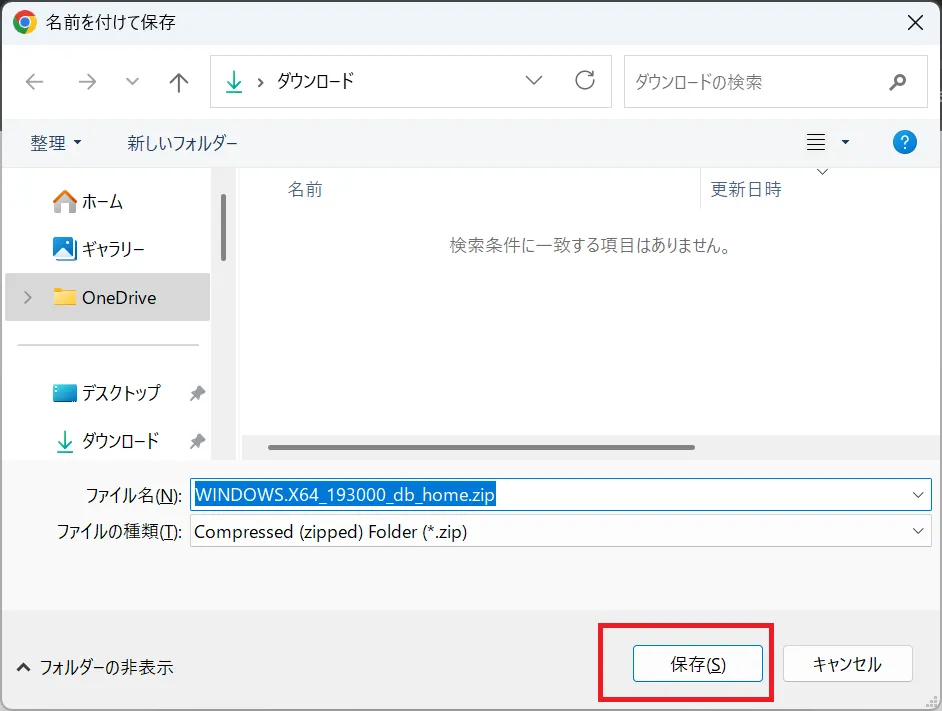942x711 pixels.
Task: Click the ホーム house icon
Action: tap(64, 201)
